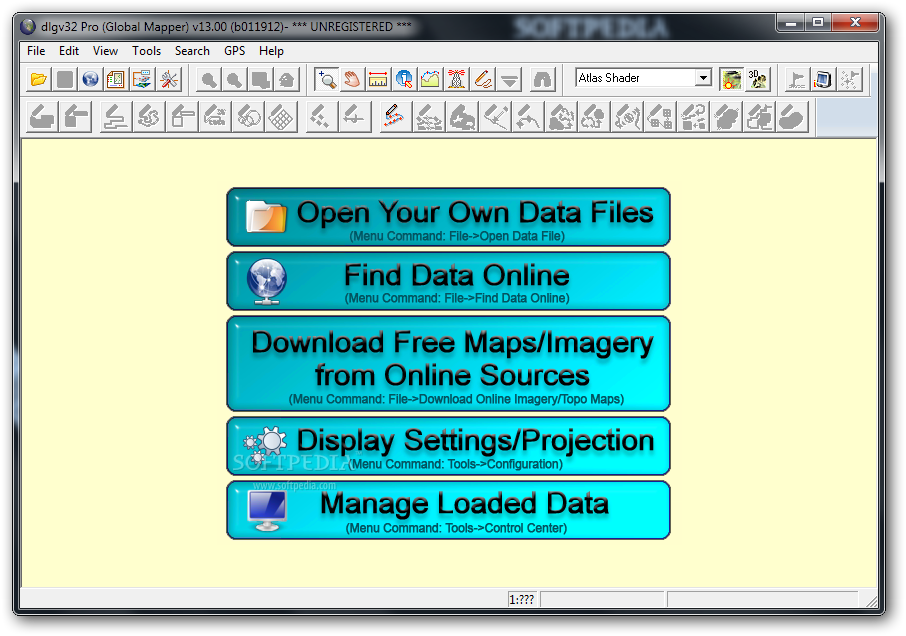Open the View menu

pos(105,51)
